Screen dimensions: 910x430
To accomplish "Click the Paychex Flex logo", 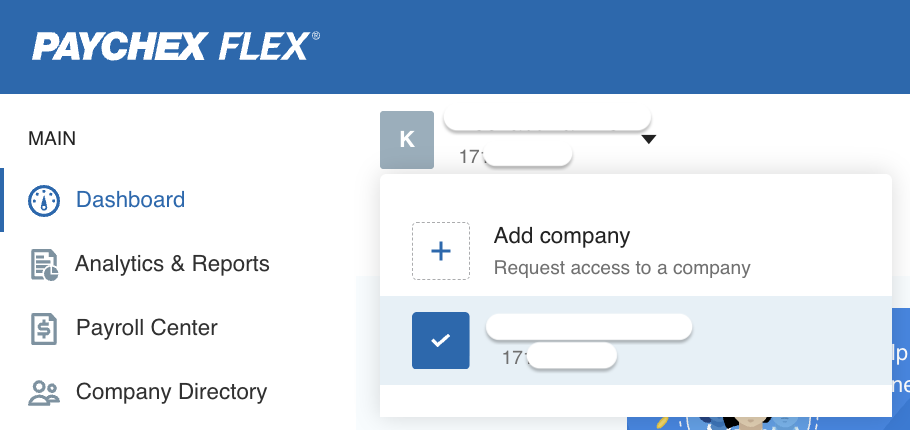I will coord(176,46).
